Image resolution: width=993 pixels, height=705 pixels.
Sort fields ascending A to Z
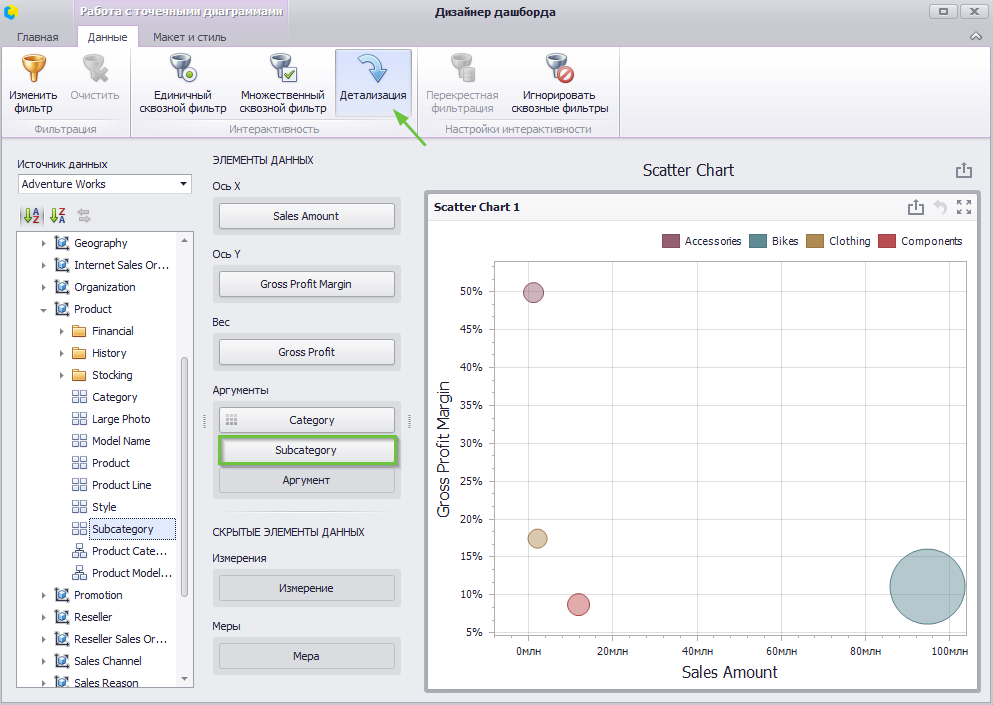tap(31, 215)
